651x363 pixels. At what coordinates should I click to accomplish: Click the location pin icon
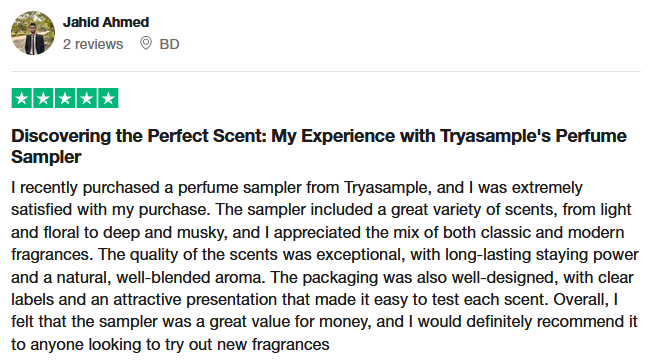(146, 43)
